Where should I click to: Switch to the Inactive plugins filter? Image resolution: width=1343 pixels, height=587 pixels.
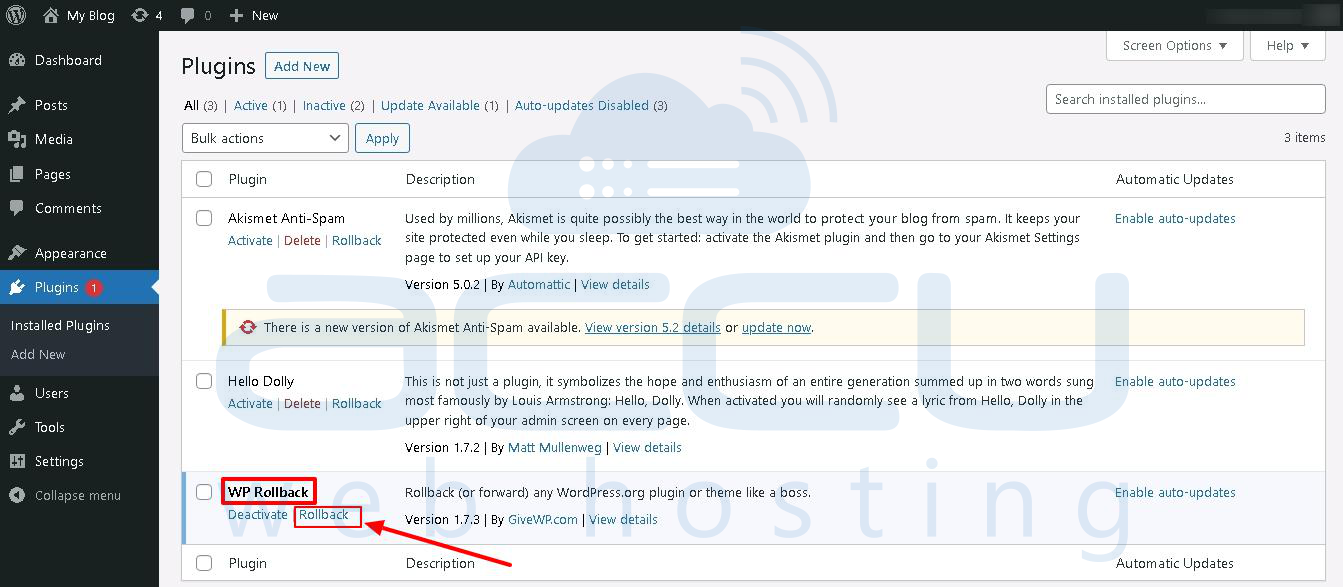tap(324, 105)
